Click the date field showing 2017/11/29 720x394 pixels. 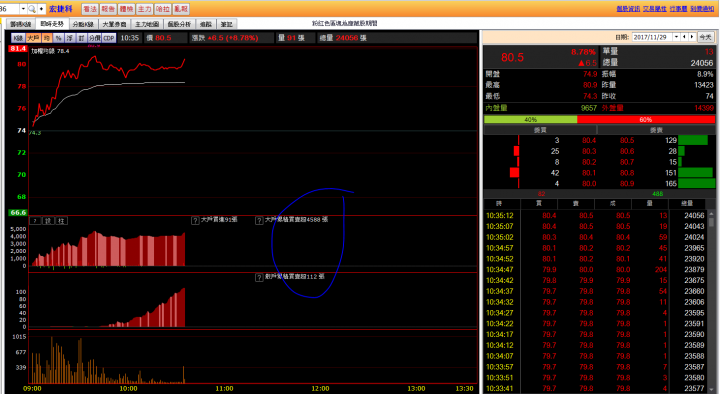coord(652,37)
